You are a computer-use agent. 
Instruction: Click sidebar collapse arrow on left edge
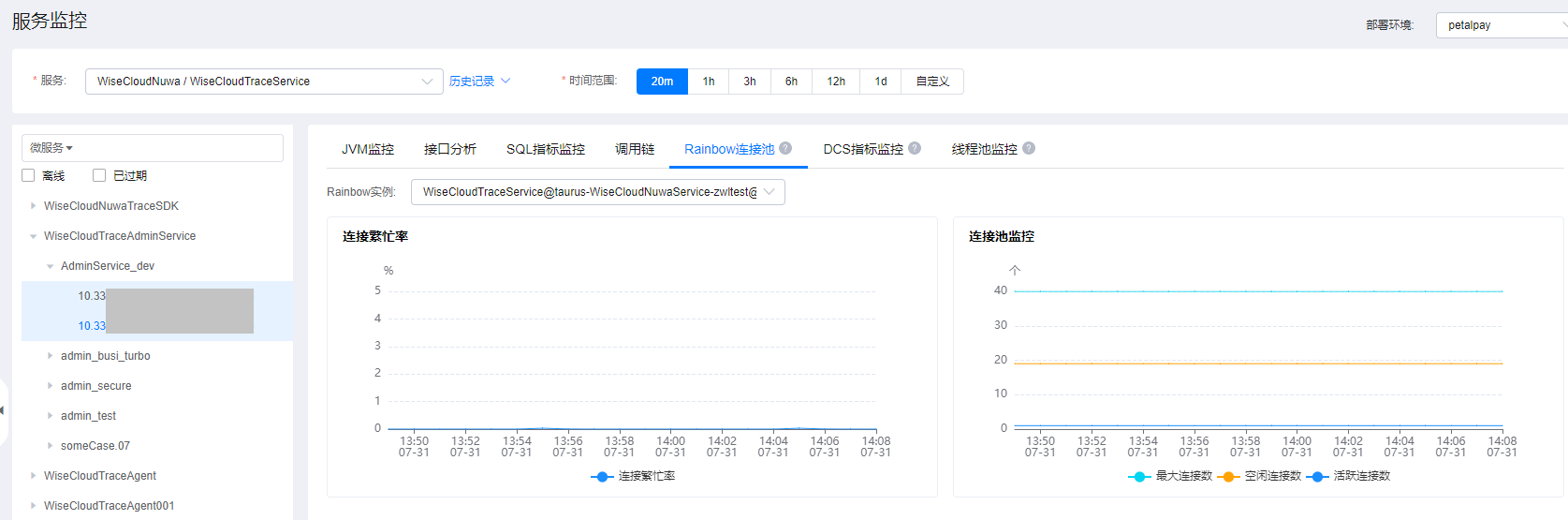pos(3,410)
